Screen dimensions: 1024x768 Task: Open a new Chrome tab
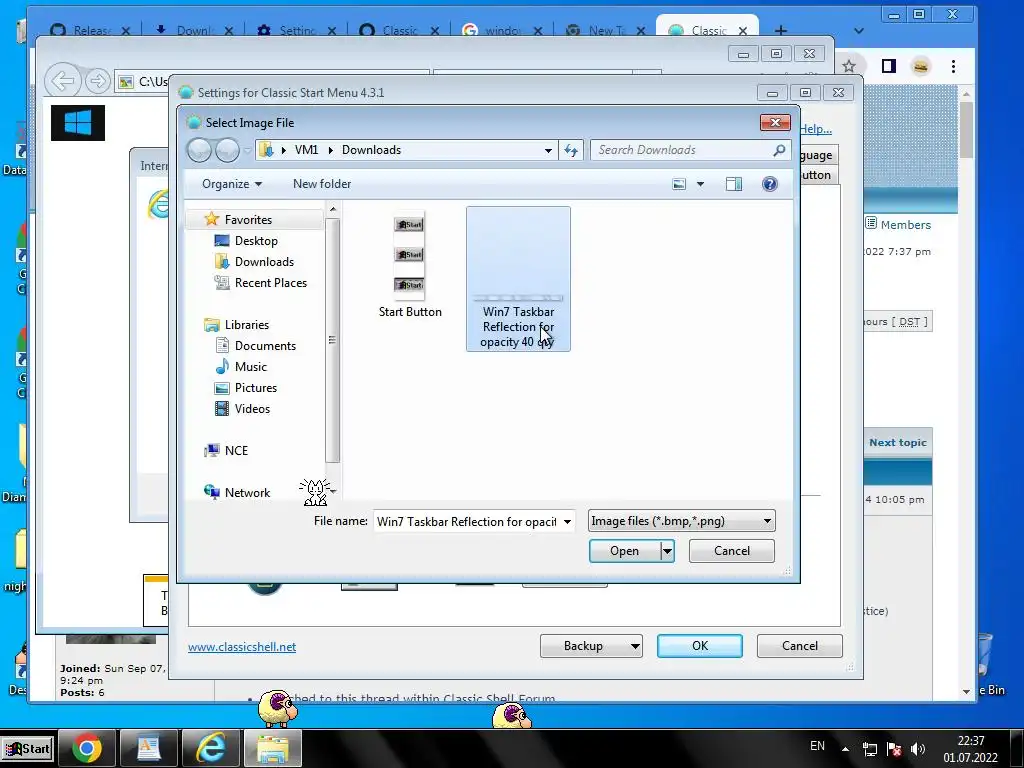coord(780,31)
